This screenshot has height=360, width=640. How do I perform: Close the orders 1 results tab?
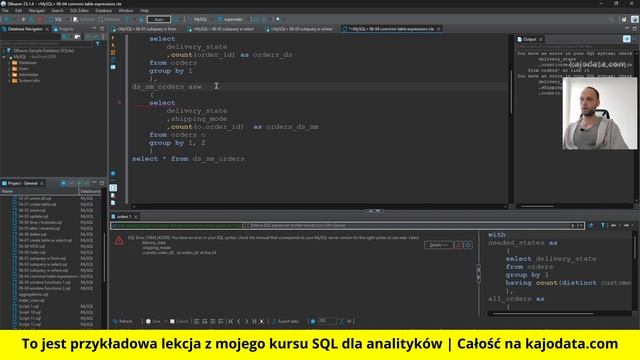[136, 216]
